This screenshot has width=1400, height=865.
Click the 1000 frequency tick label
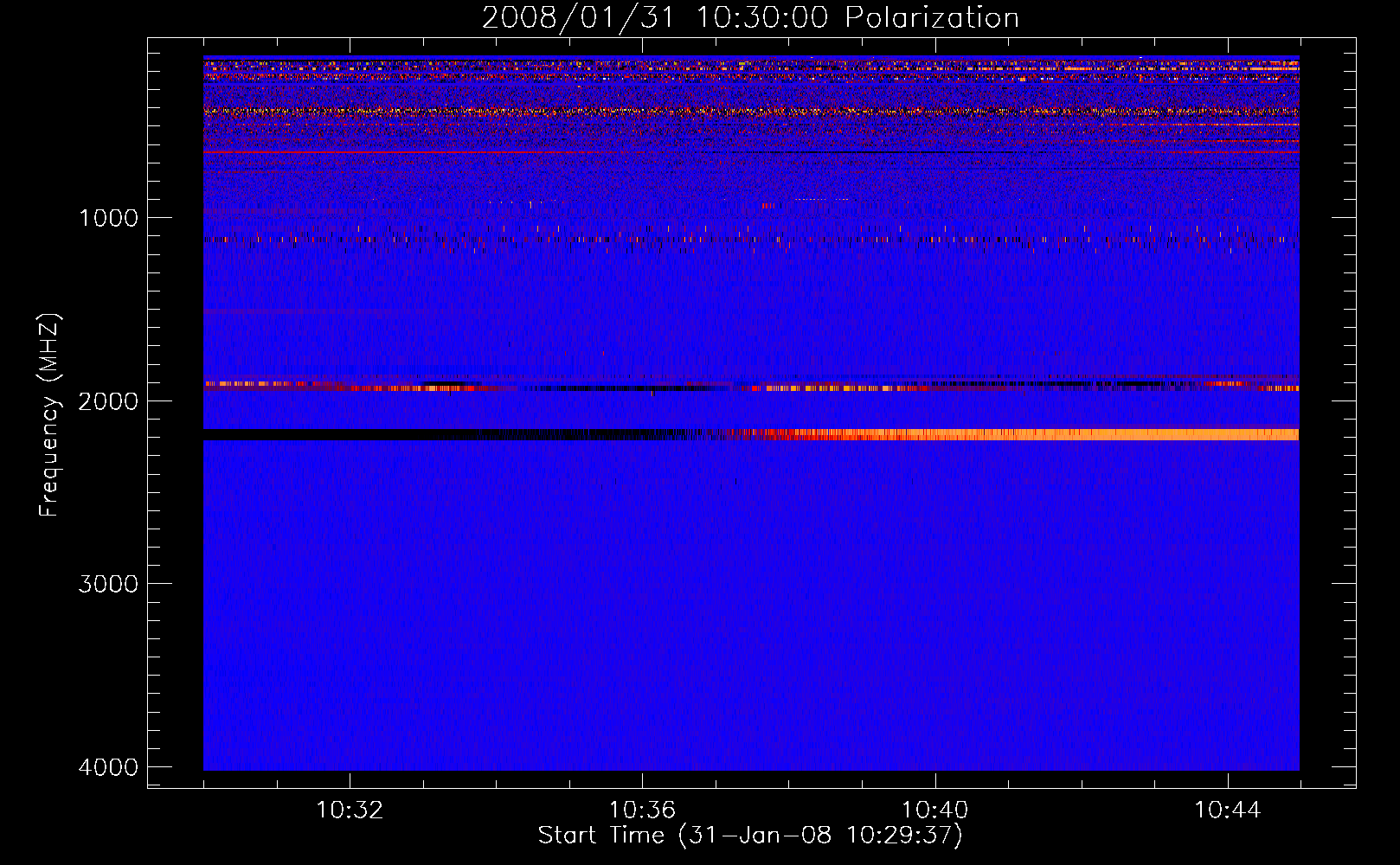coord(108,217)
